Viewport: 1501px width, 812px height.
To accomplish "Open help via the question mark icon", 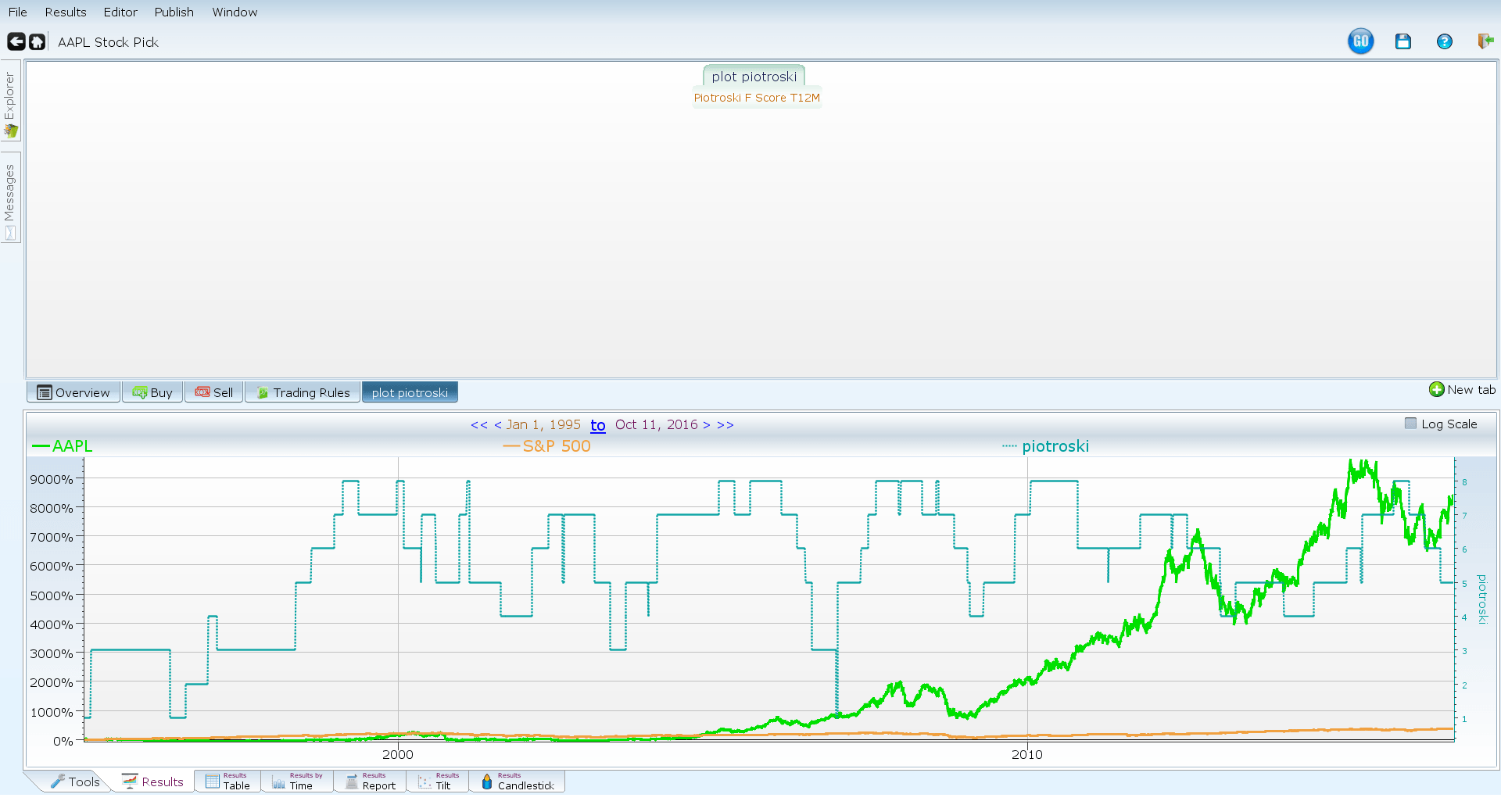I will (1444, 41).
